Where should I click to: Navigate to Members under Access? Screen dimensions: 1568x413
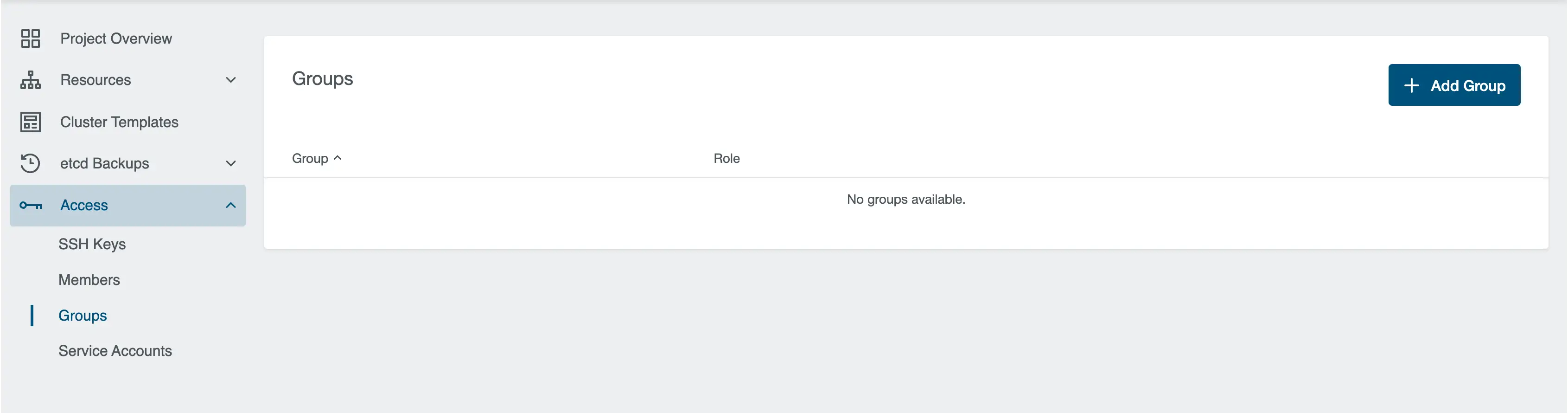point(89,280)
